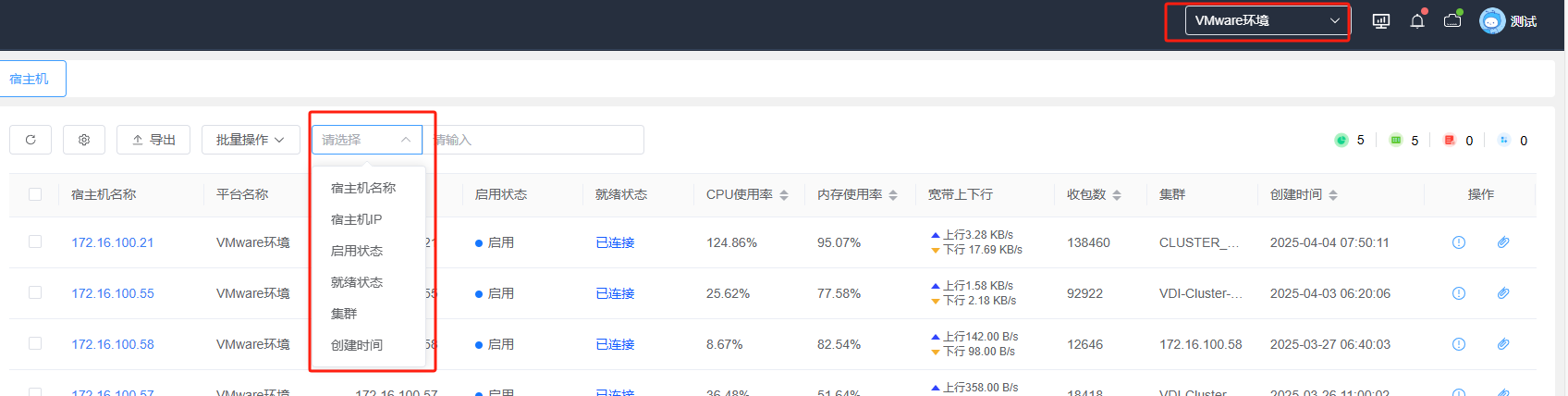Click the 2025-03-27 06:40:03 creation time

click(1329, 344)
